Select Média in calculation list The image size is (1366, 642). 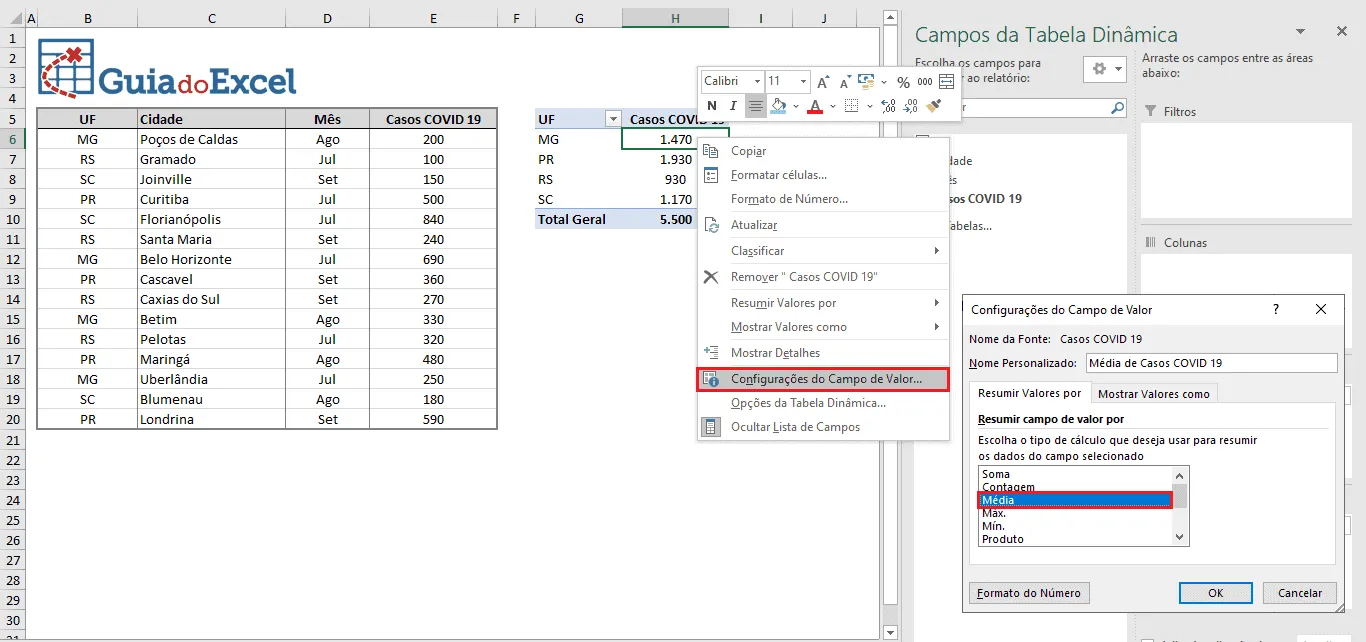[x=1075, y=500]
